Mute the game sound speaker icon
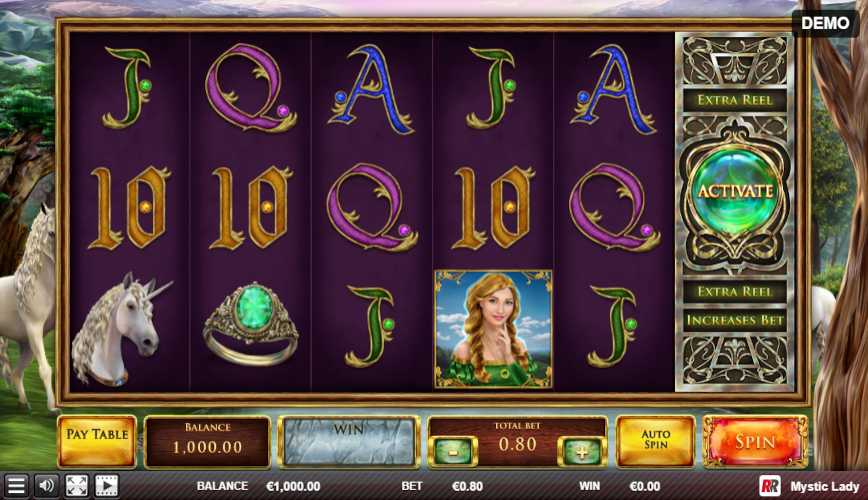 (x=46, y=486)
